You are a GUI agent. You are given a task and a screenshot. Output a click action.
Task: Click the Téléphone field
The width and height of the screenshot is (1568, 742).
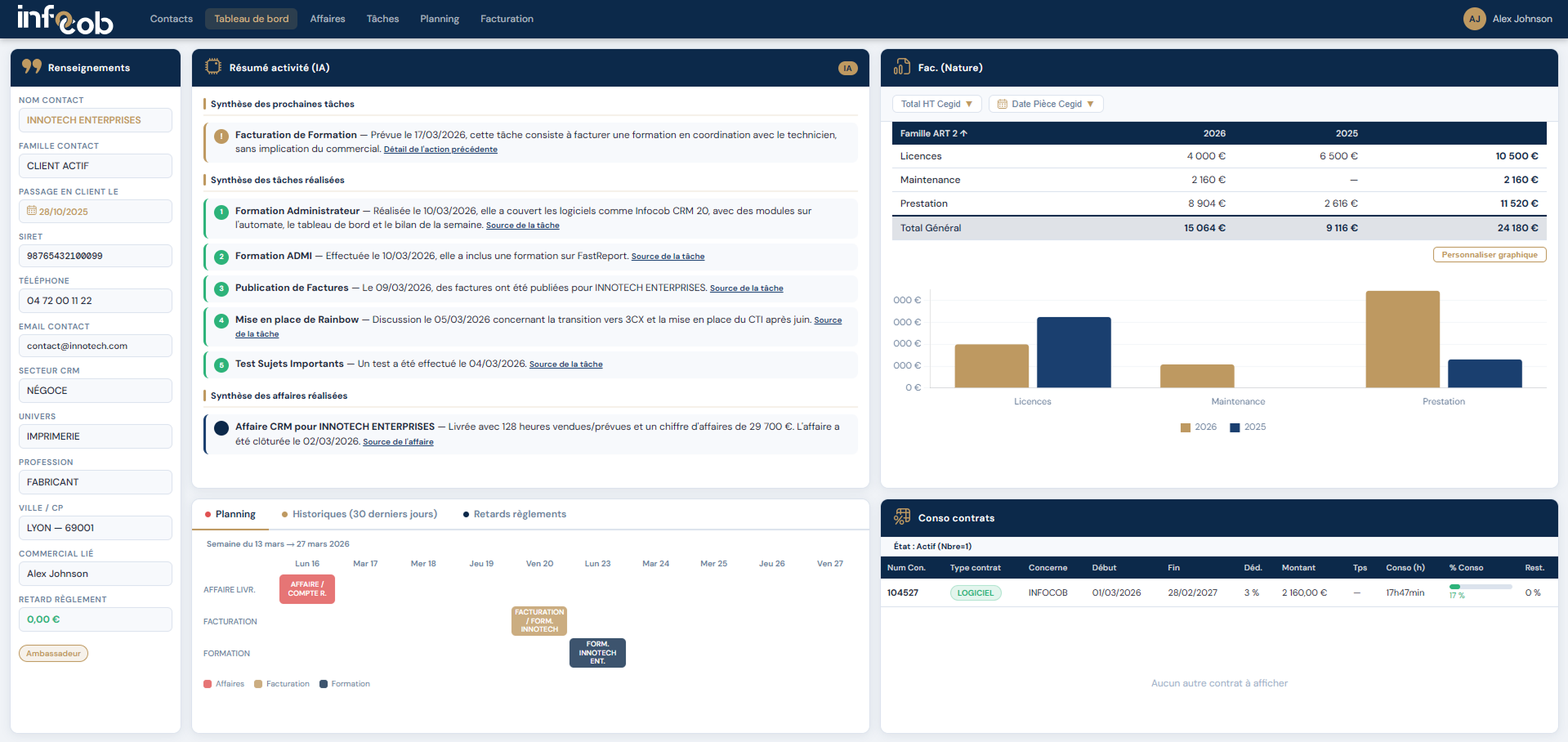95,301
